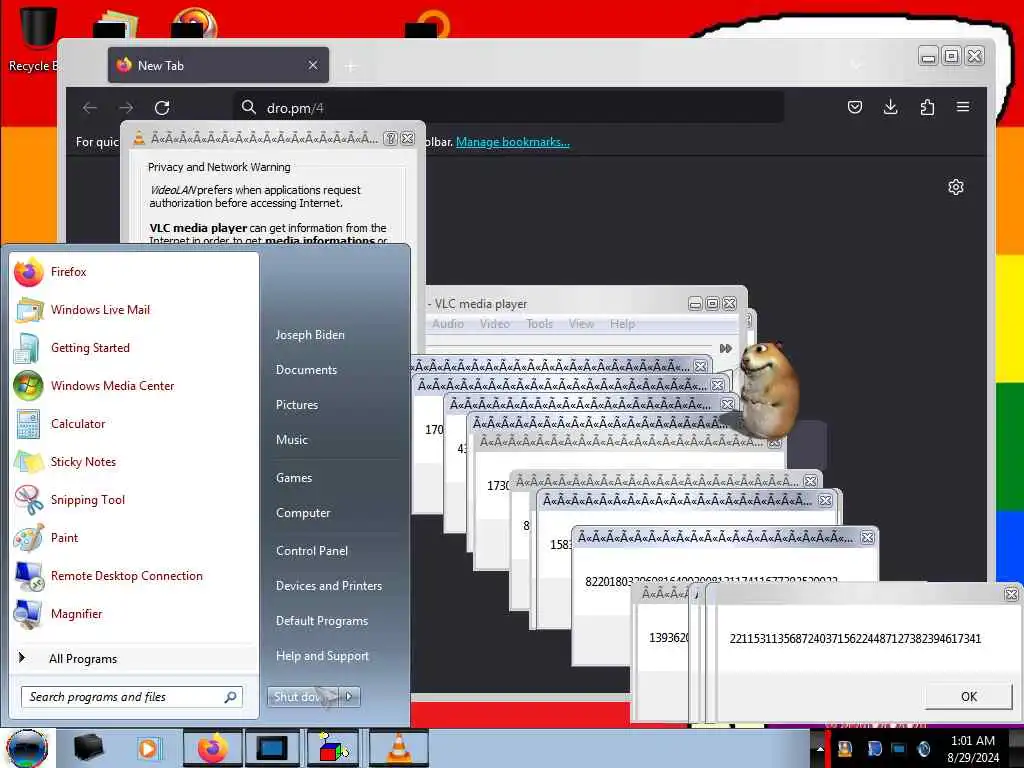Reload the Firefox page
Viewport: 1024px width, 768px height.
(x=162, y=108)
